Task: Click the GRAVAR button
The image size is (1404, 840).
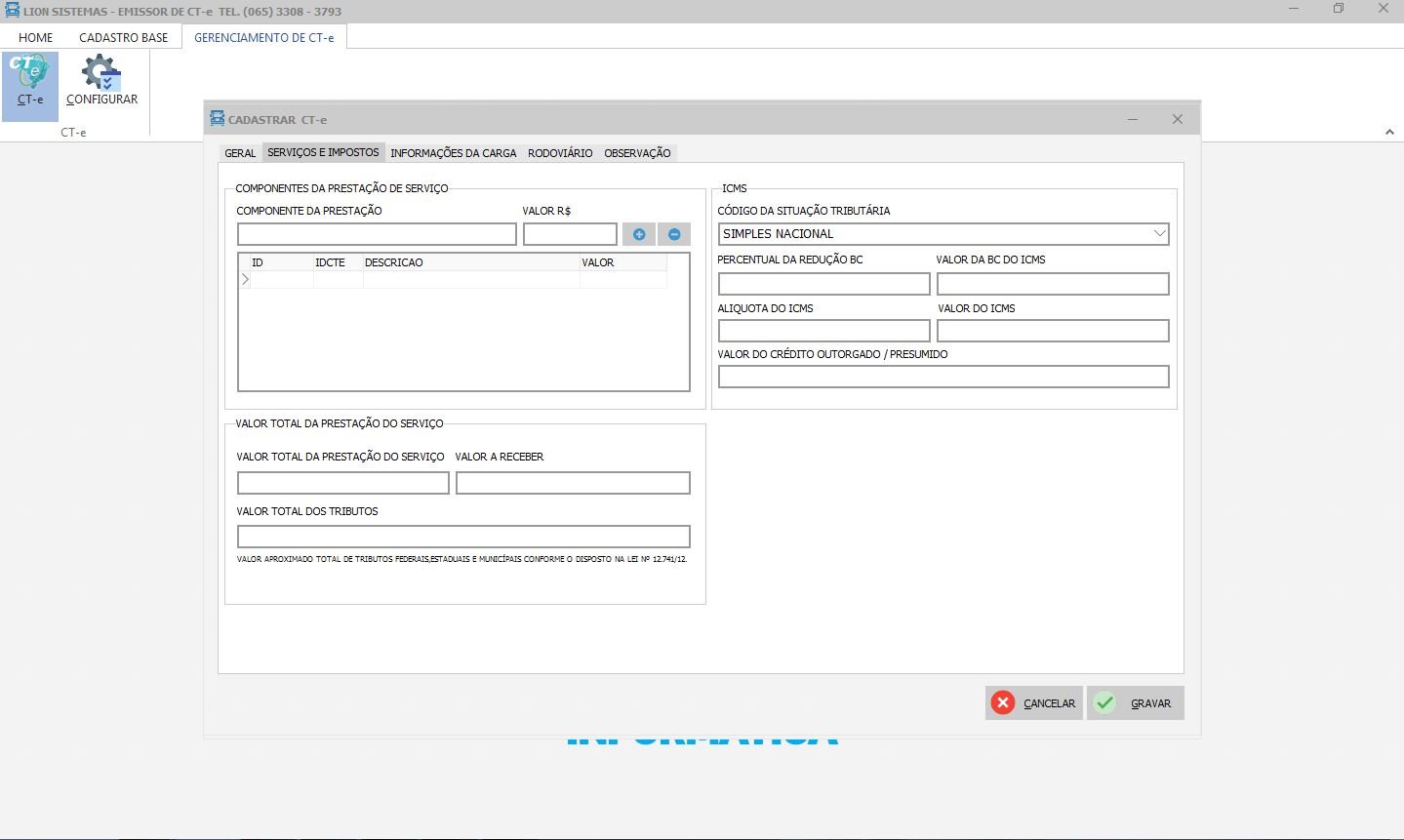Action: point(1136,703)
